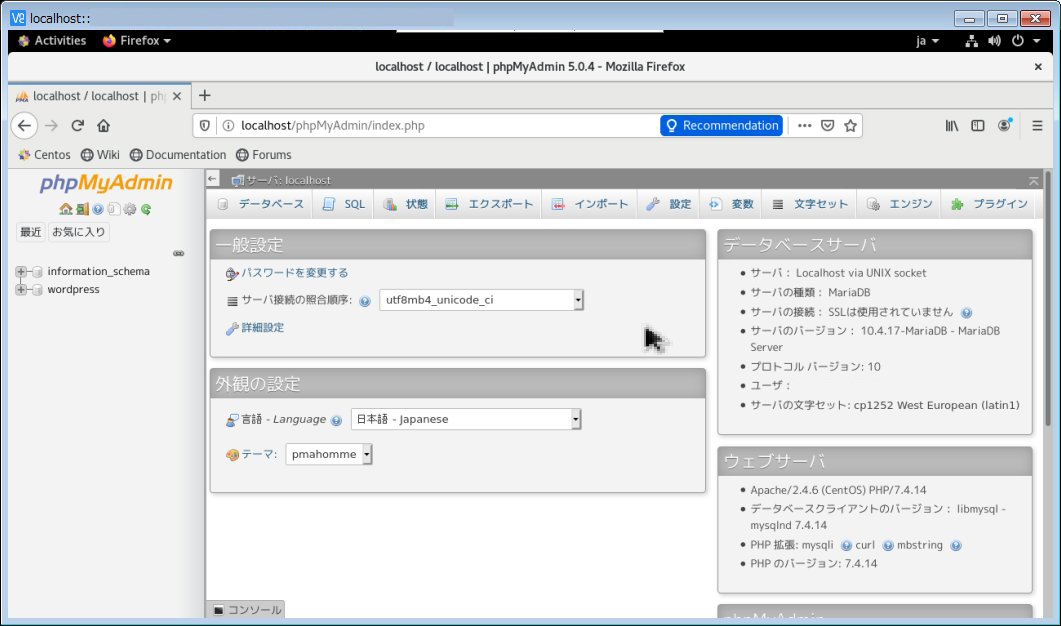Screen dimensions: 1061x626
Task: Open the 文字セット tab
Action: [x=810, y=204]
